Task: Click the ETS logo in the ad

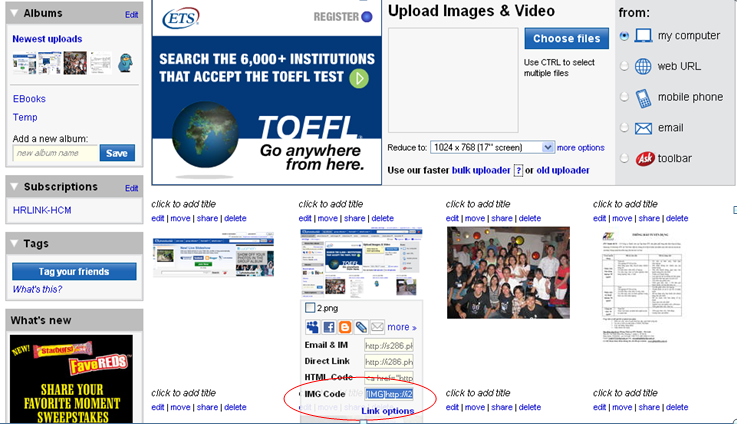Action: point(181,18)
